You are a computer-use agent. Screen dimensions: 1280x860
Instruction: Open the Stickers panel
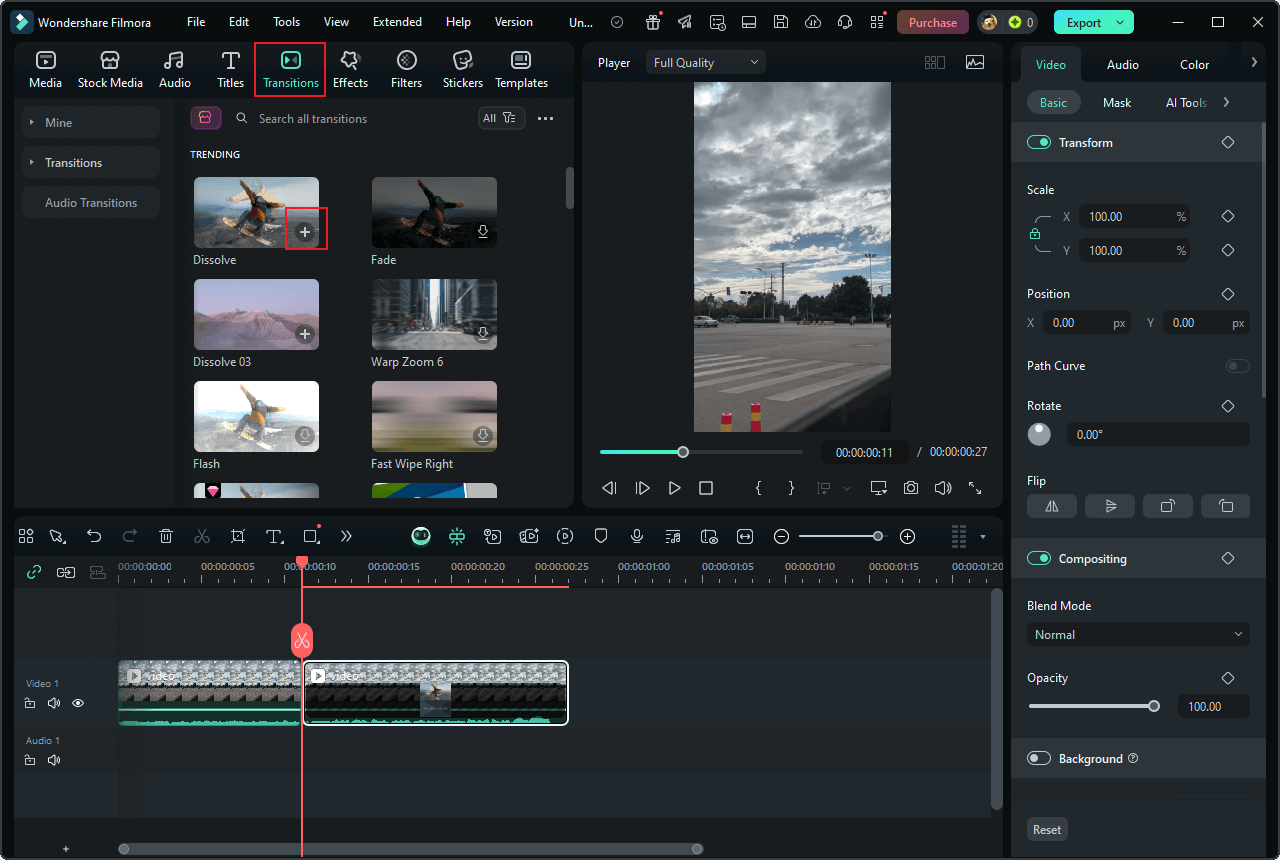click(462, 70)
